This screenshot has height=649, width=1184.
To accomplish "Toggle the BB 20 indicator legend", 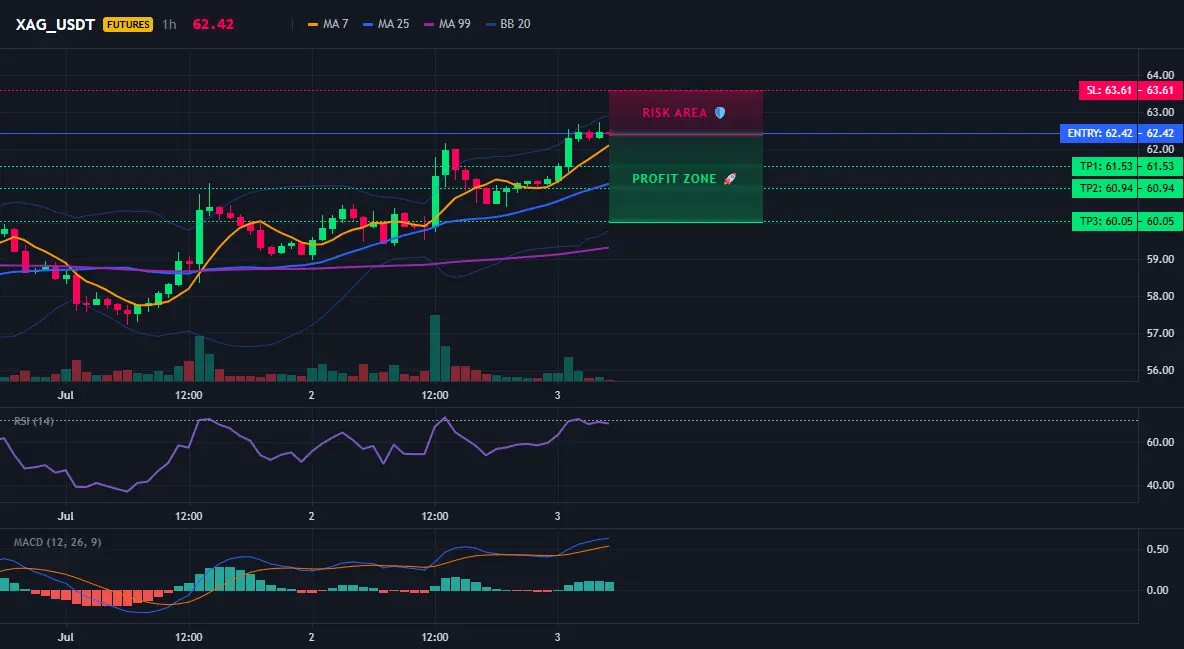I will point(508,24).
